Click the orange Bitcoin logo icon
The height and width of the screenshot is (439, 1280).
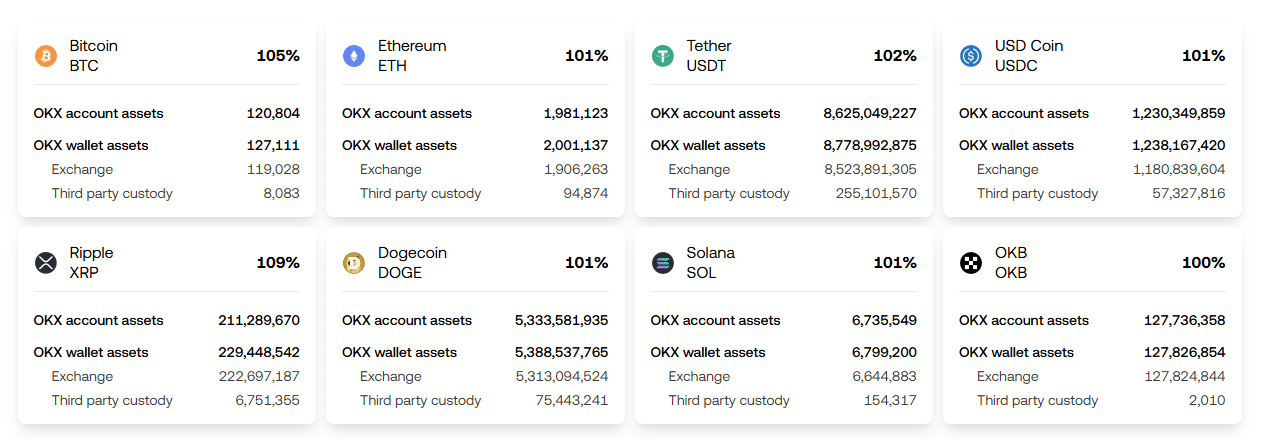click(x=46, y=56)
